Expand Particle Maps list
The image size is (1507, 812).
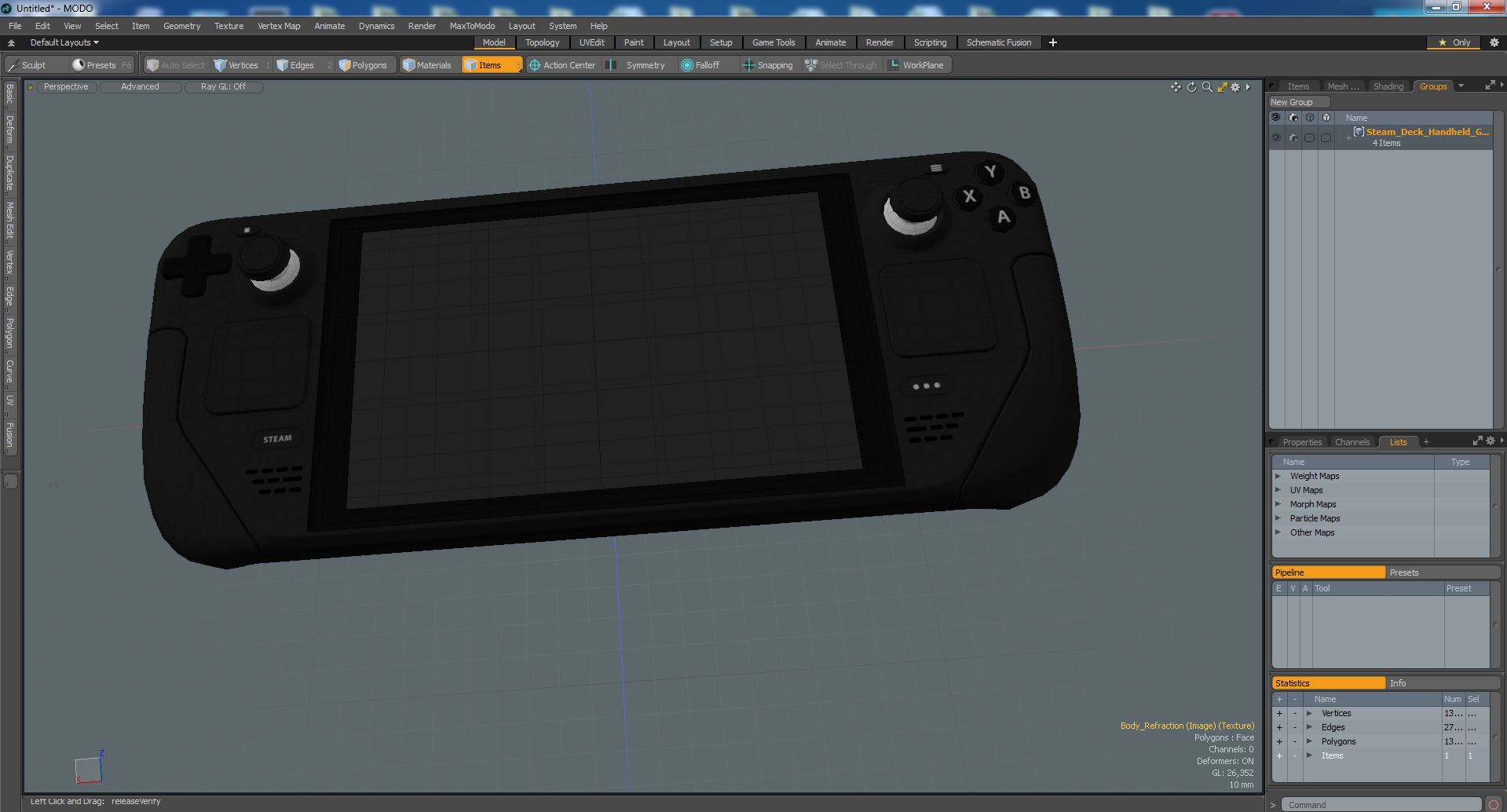point(1278,518)
